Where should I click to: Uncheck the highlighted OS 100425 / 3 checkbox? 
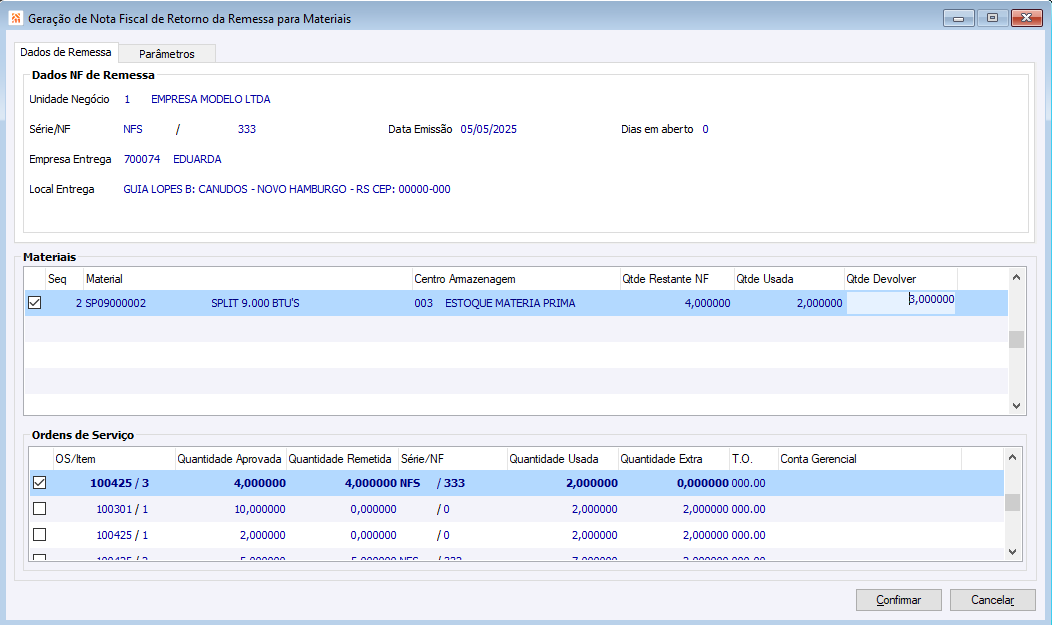pyautogui.click(x=39, y=482)
